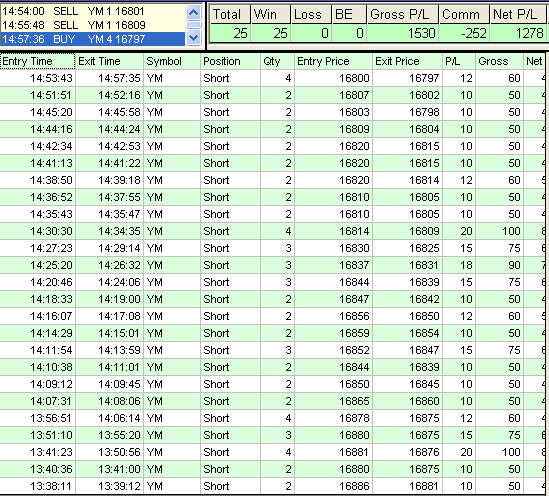Select entry time 14:44:16 cell

[x=37, y=129]
